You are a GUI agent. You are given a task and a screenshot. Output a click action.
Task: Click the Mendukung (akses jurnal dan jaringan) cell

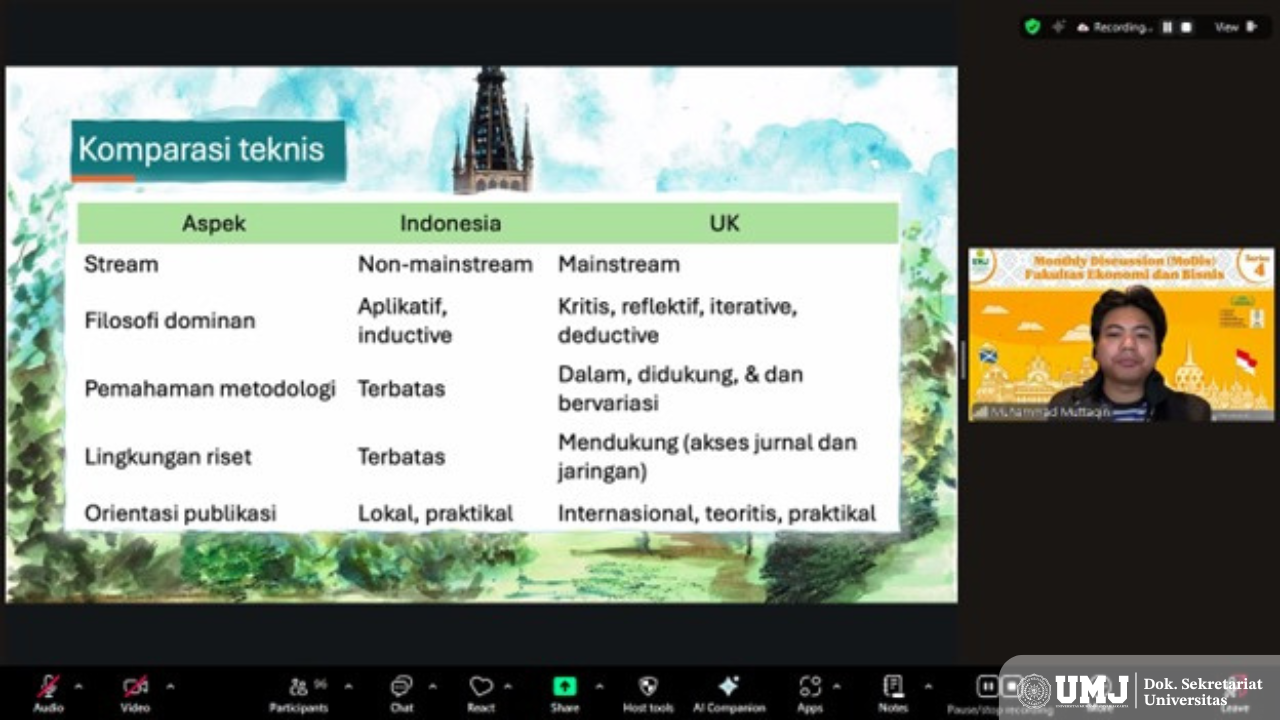pyautogui.click(x=707, y=456)
